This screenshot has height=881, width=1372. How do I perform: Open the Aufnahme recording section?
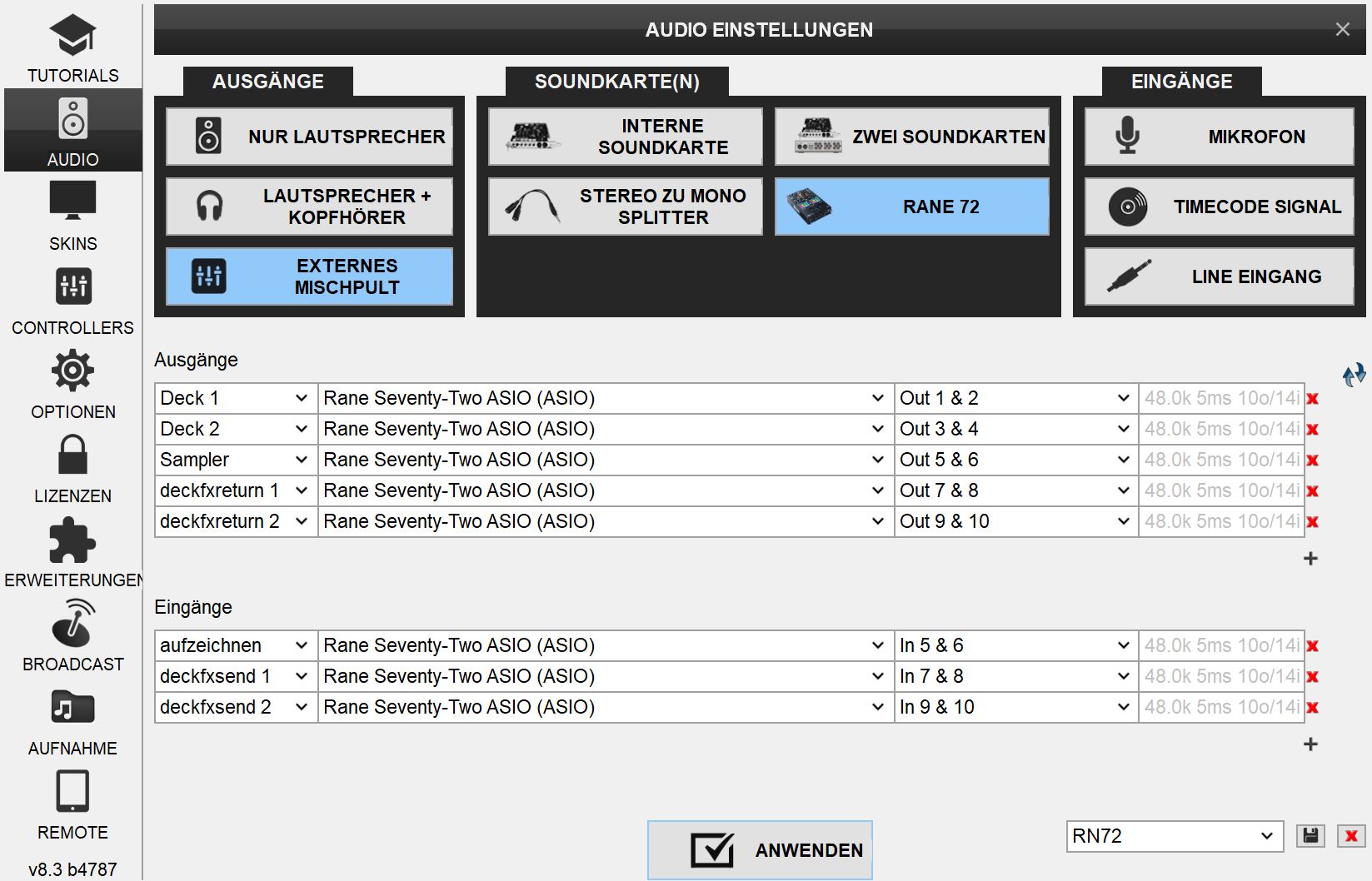pyautogui.click(x=72, y=719)
